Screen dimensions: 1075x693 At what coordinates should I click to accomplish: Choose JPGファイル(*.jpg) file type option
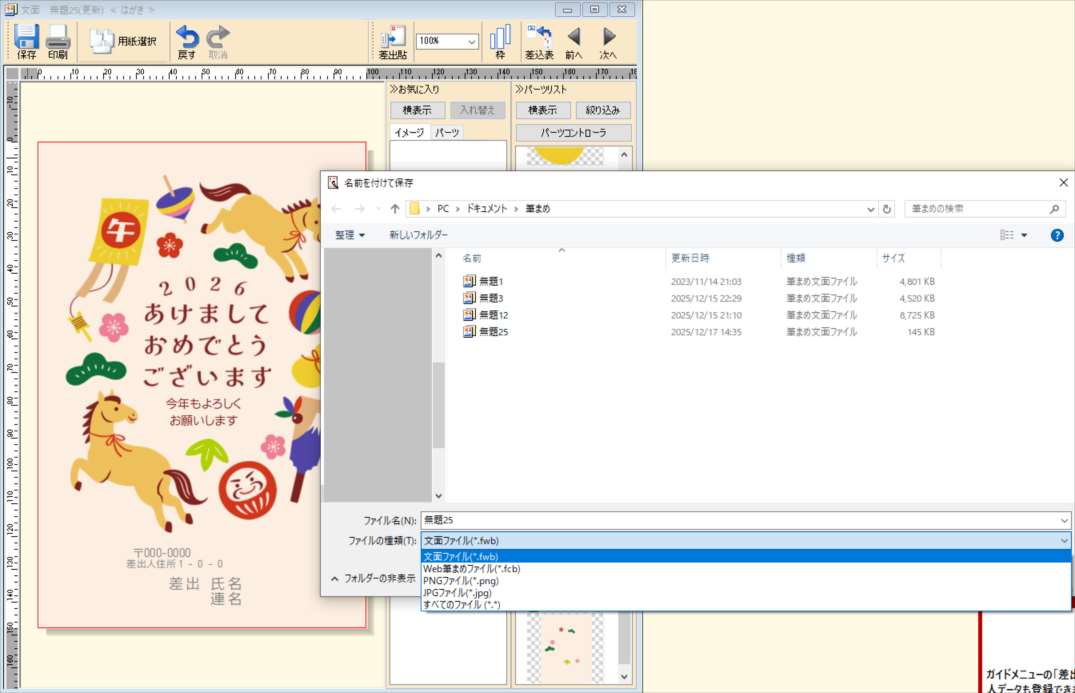[457, 593]
